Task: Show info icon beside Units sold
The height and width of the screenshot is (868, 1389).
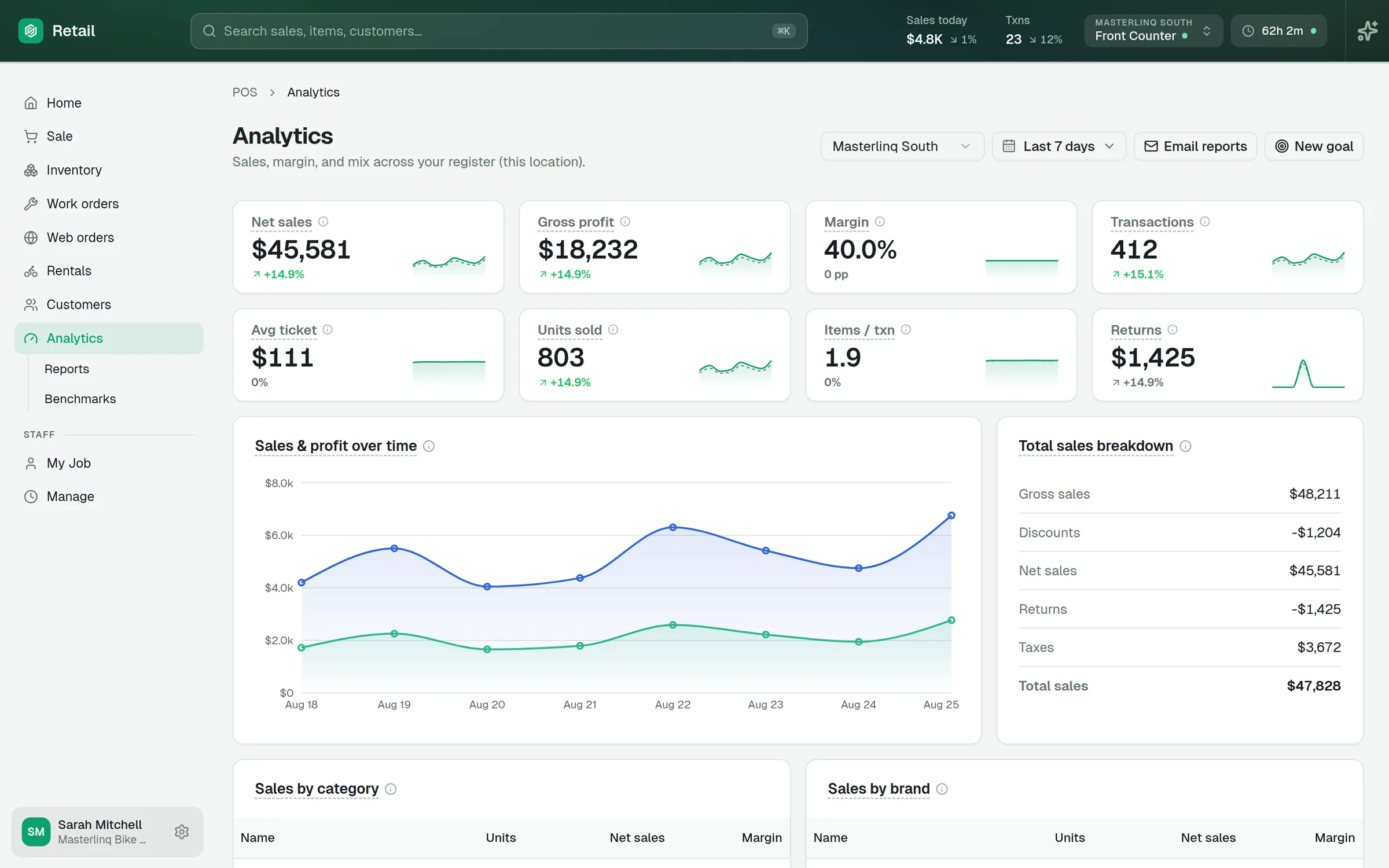Action: point(613,329)
